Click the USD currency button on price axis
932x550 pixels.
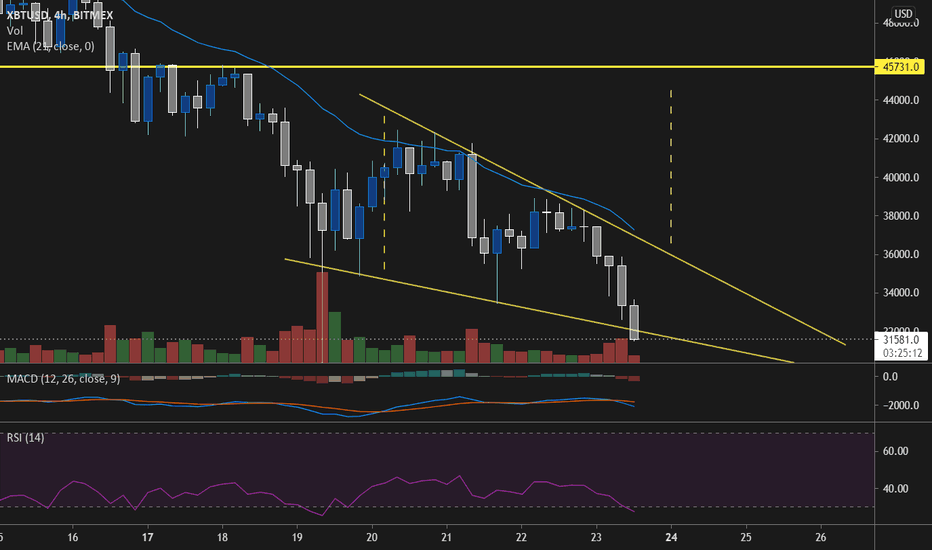pos(903,14)
